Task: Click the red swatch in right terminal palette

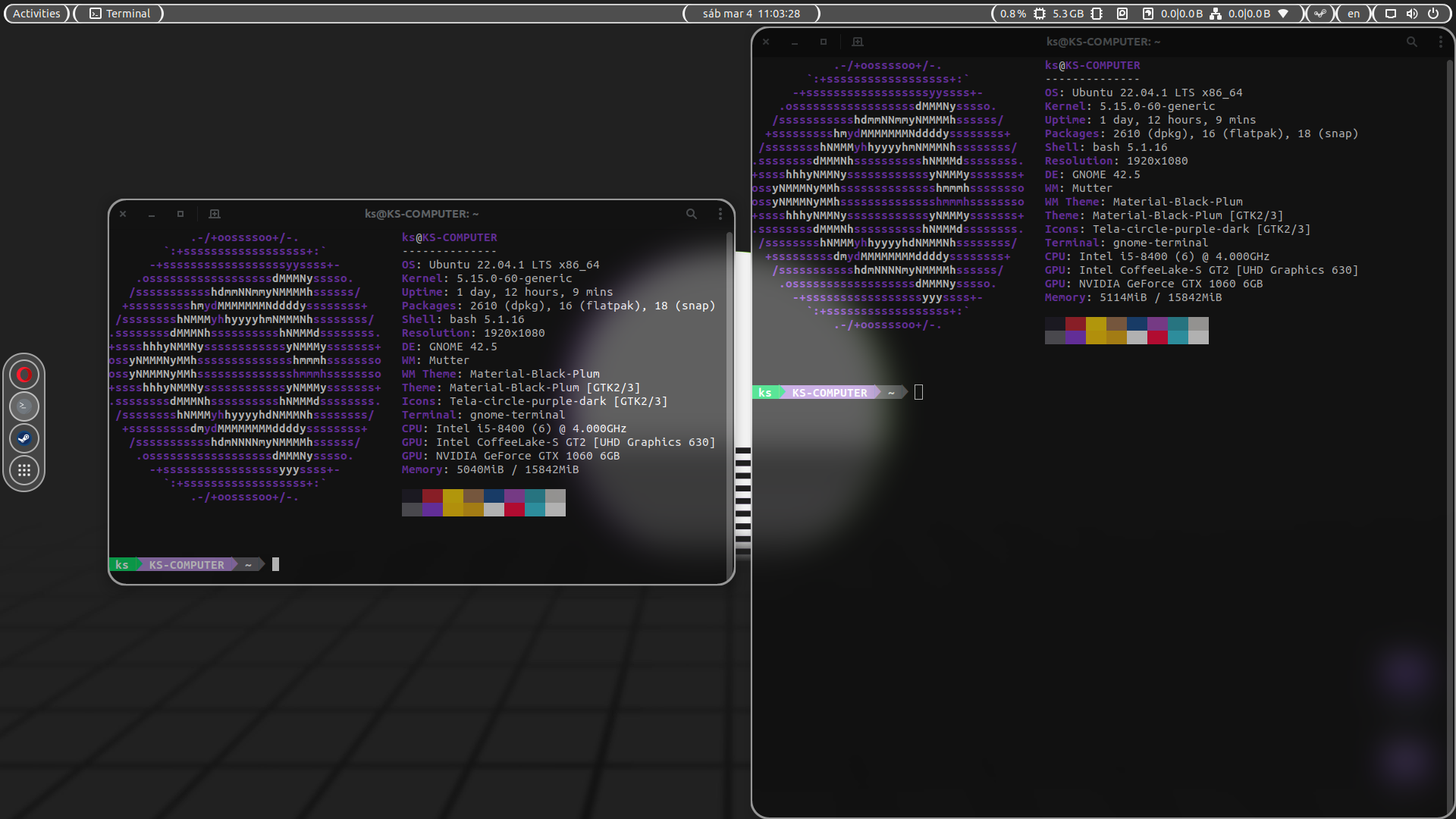Action: click(1075, 324)
